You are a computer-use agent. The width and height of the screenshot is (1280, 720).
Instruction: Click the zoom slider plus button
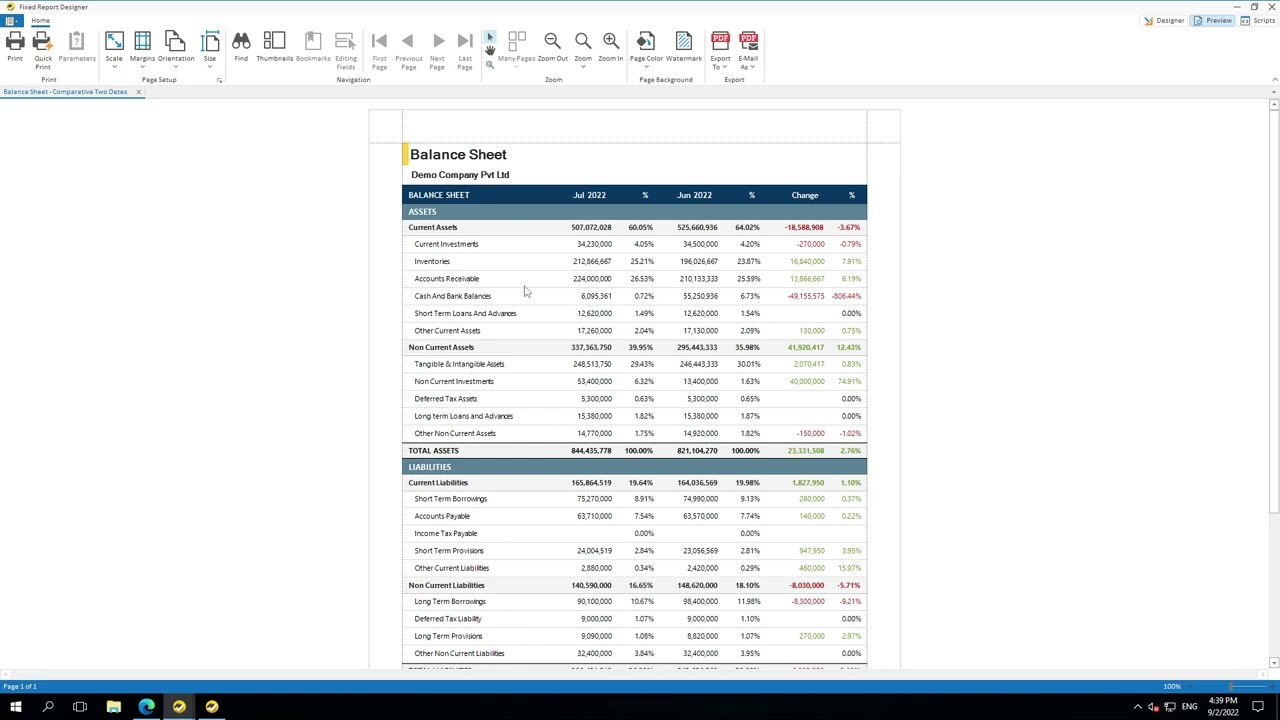[x=1270, y=687]
